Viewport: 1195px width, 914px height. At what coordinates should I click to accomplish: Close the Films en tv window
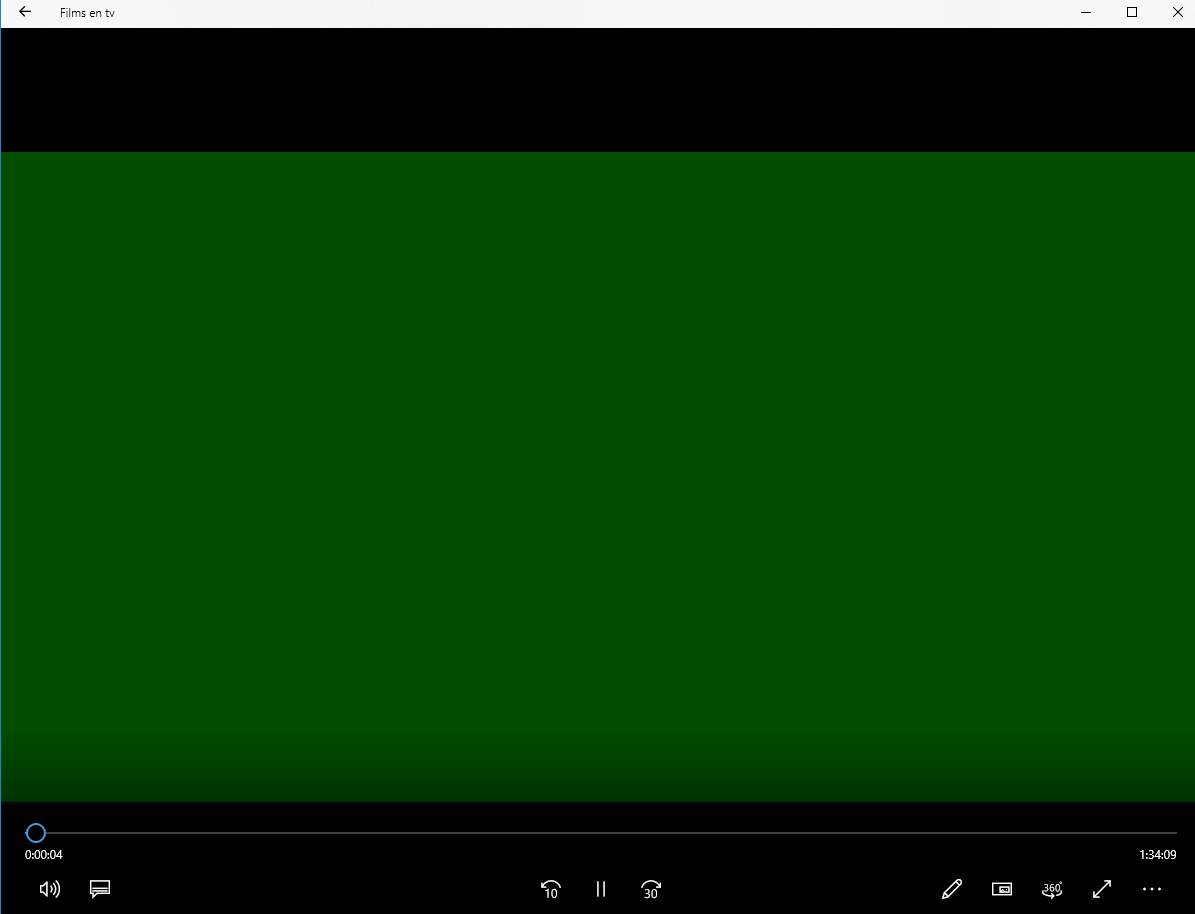(x=1177, y=12)
